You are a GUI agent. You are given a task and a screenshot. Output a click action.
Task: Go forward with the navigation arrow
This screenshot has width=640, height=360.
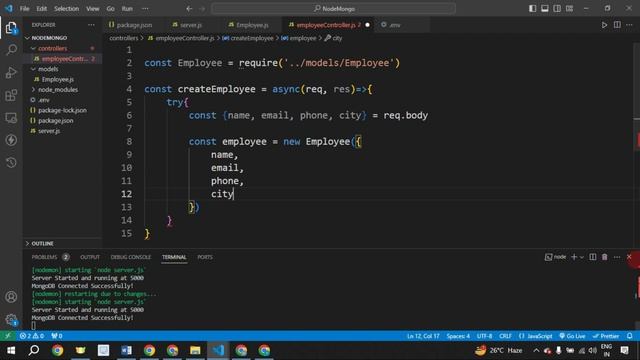click(202, 9)
